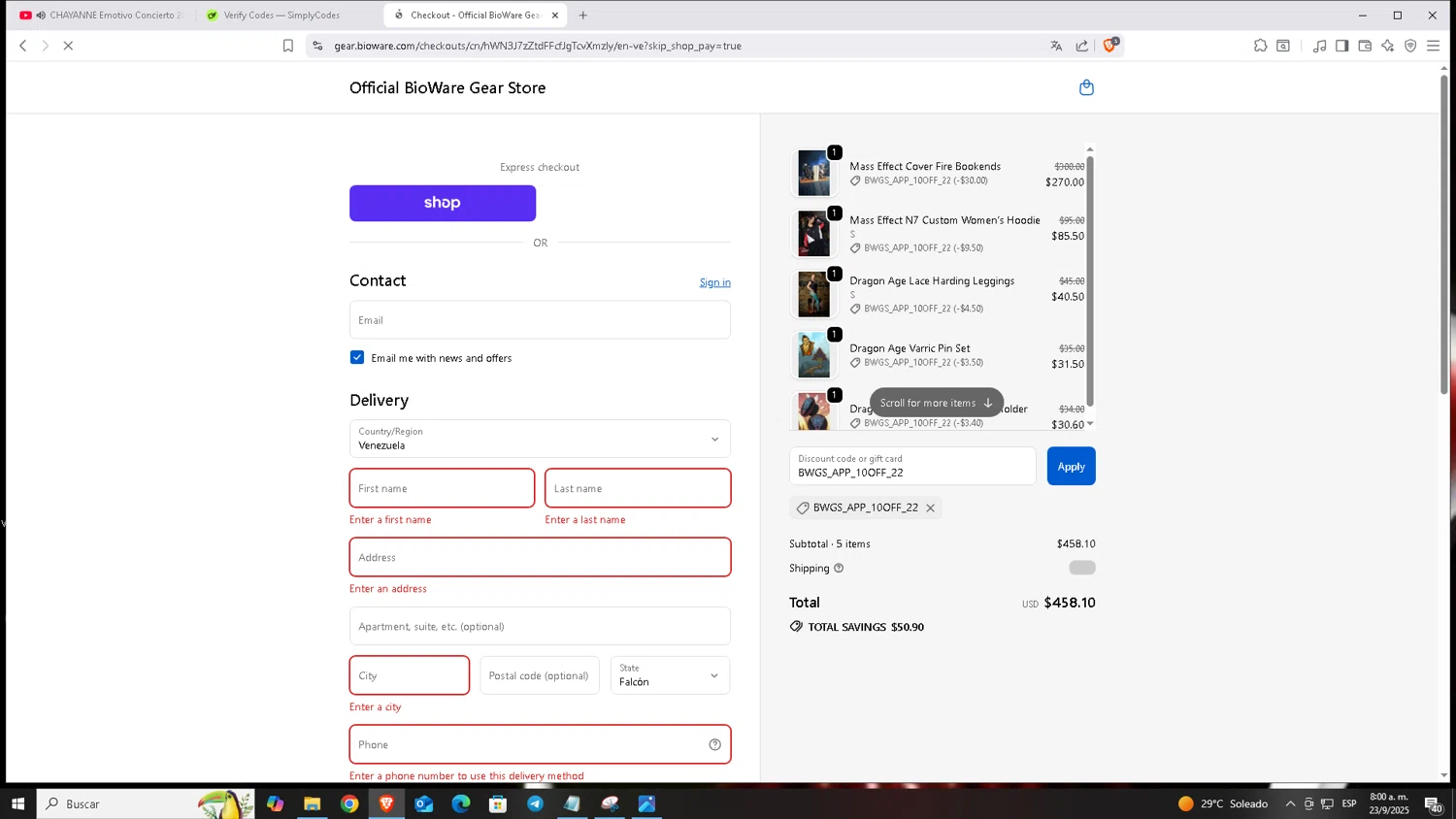
Task: Click Scroll for more items button
Action: (937, 403)
